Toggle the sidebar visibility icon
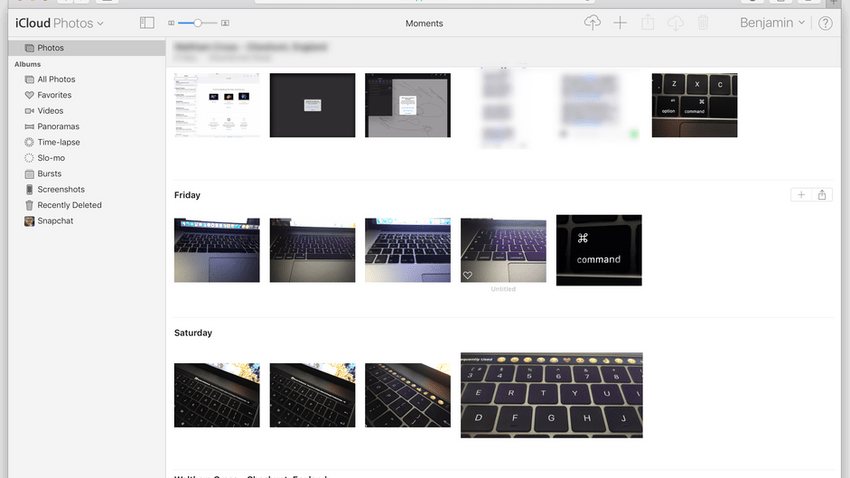 tap(147, 23)
